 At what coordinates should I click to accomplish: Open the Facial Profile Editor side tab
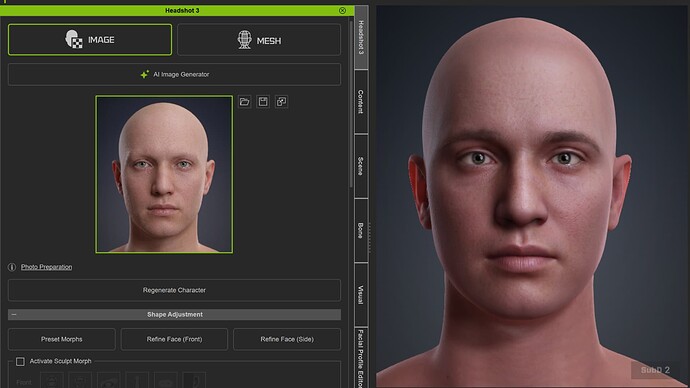(x=361, y=358)
